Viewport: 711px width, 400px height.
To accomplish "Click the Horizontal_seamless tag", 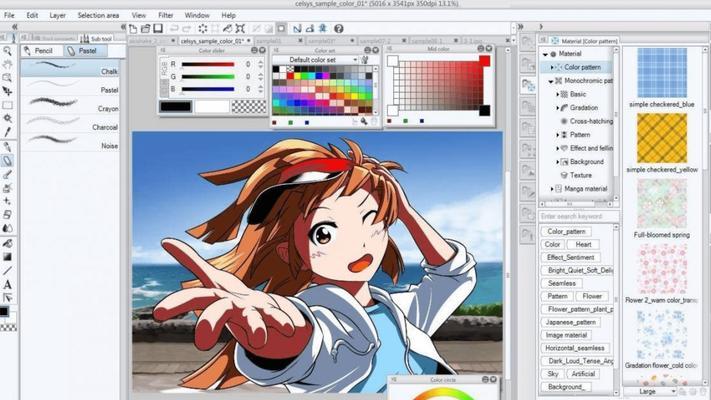I will pos(575,348).
